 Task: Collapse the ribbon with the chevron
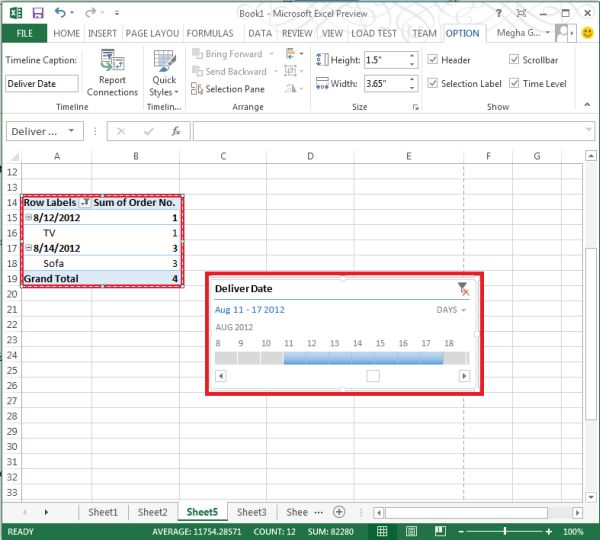point(587,104)
